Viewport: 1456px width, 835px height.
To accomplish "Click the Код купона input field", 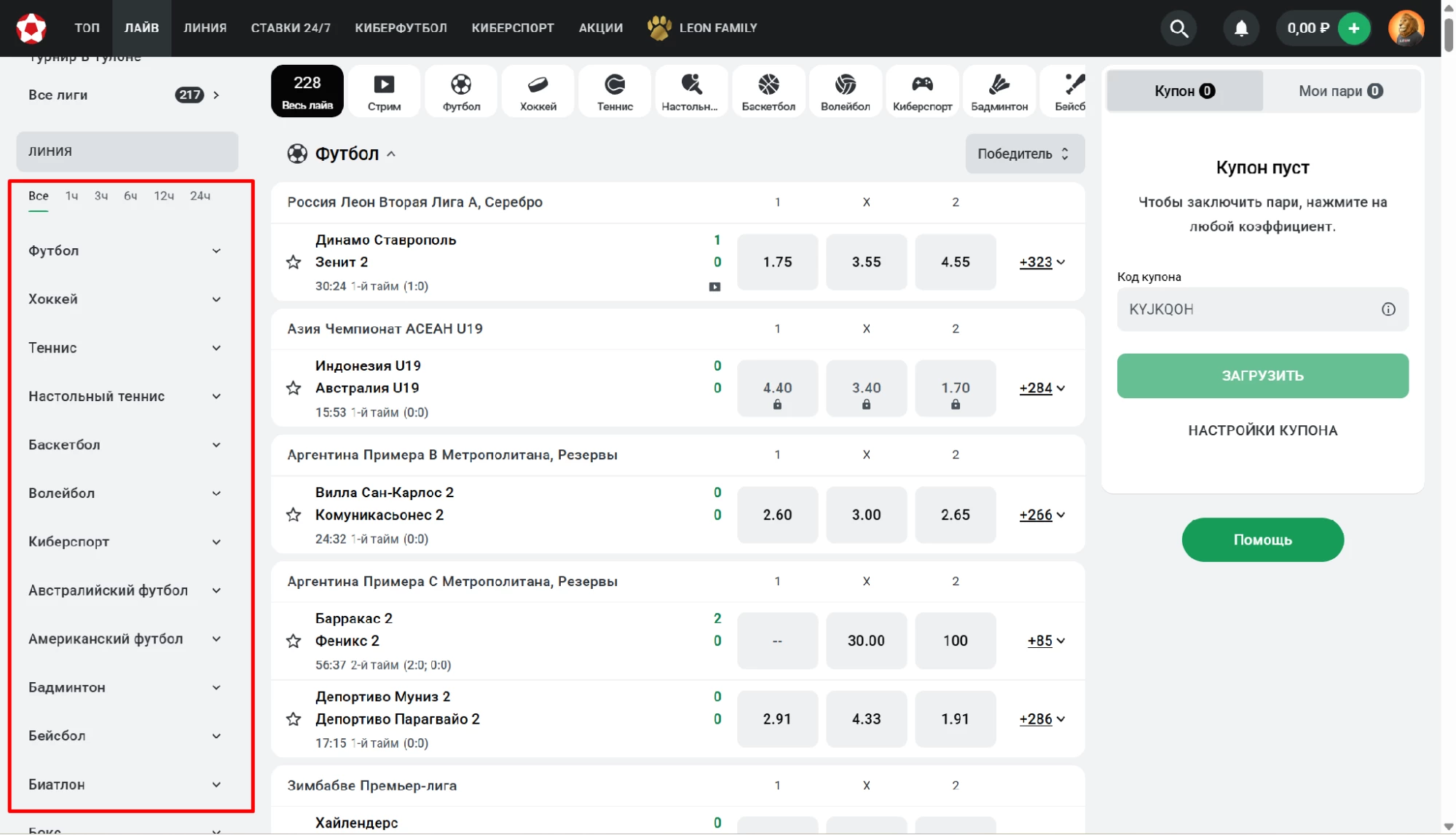I will tap(1262, 309).
